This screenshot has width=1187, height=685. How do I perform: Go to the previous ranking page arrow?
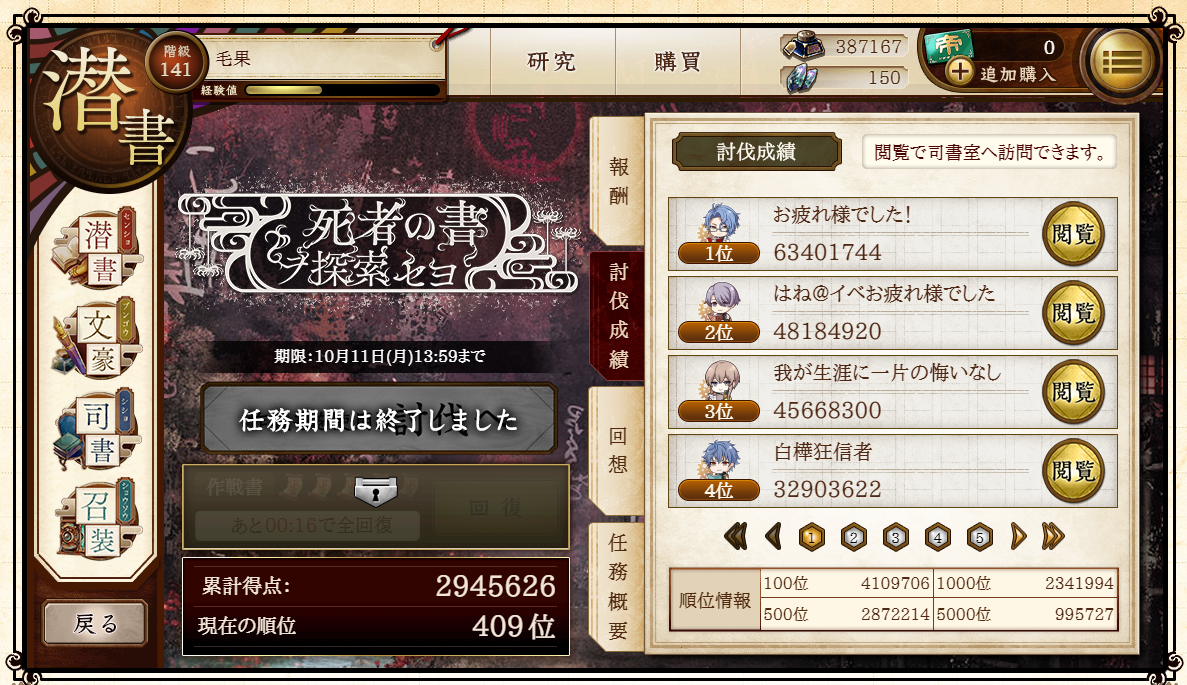click(773, 537)
